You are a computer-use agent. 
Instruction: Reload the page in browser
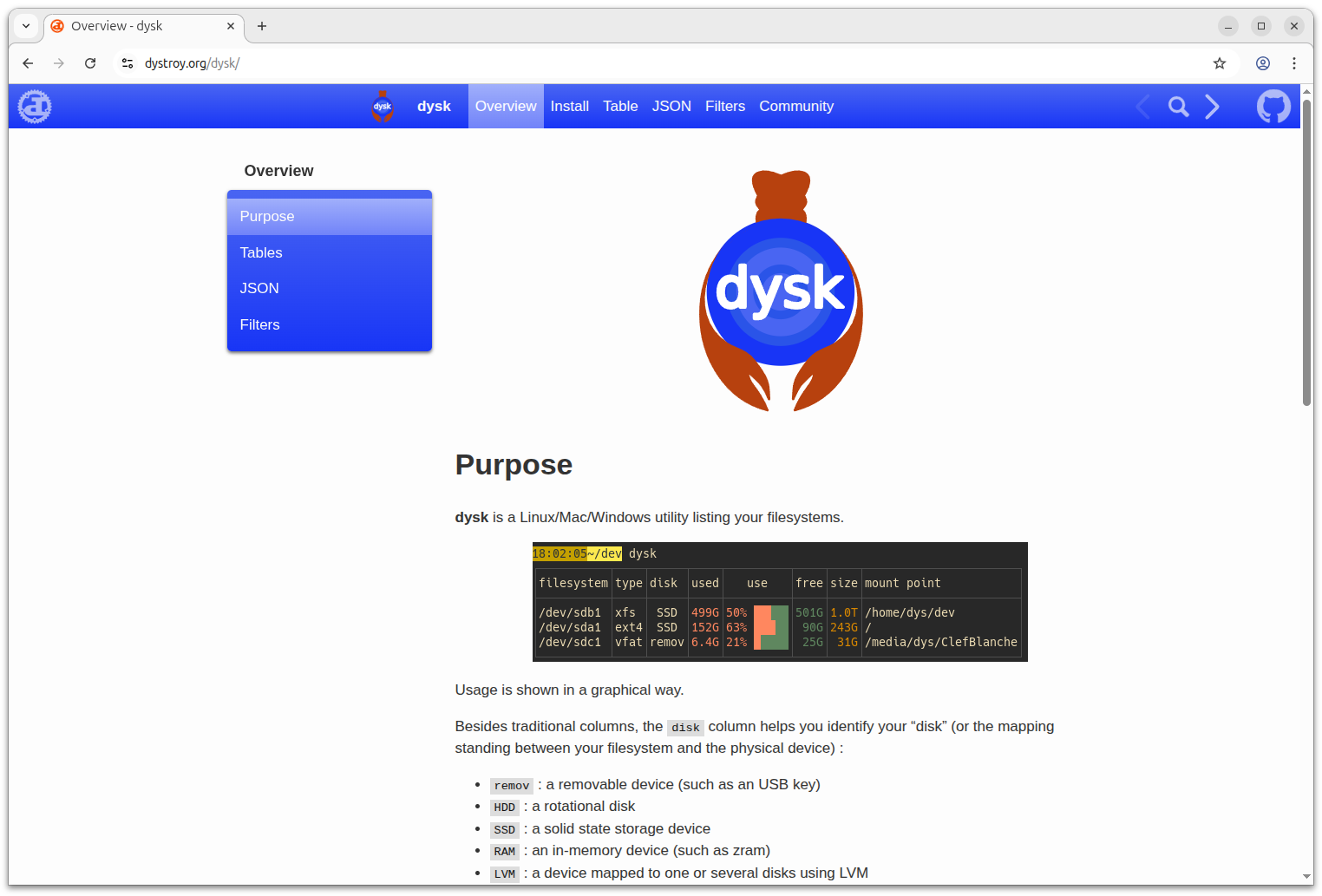point(90,63)
